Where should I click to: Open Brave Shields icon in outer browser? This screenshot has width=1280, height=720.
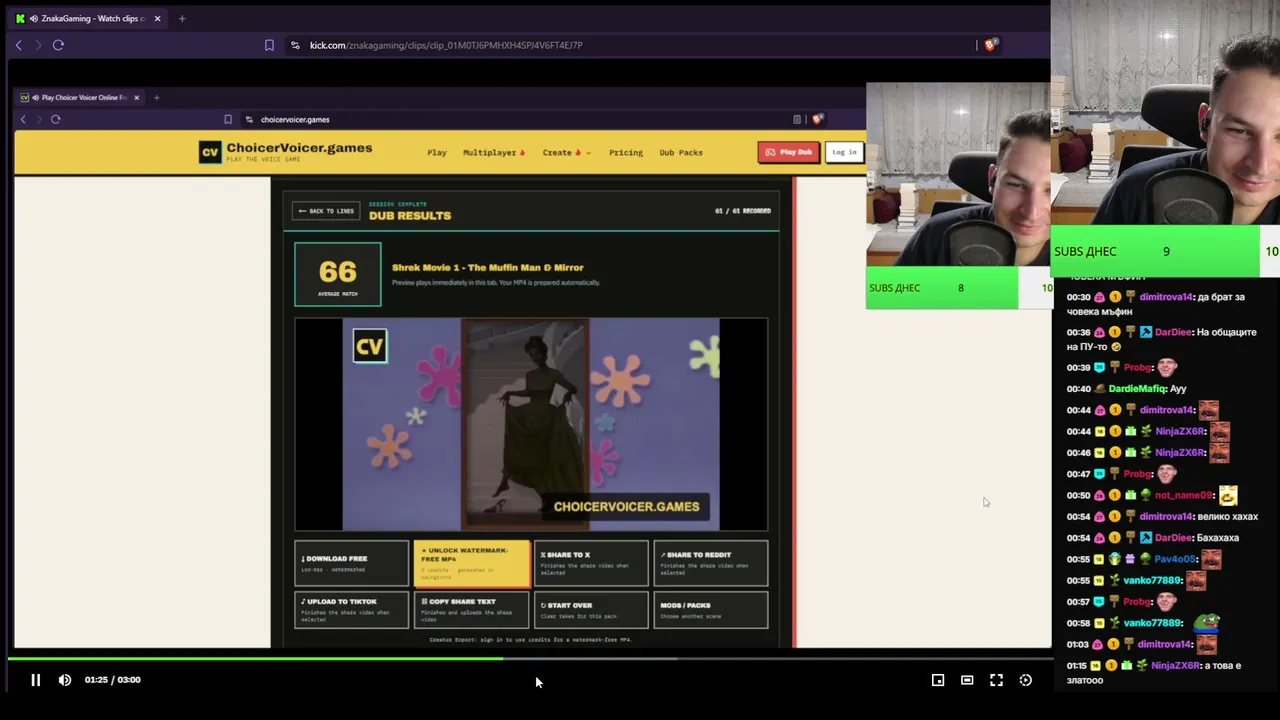click(990, 45)
